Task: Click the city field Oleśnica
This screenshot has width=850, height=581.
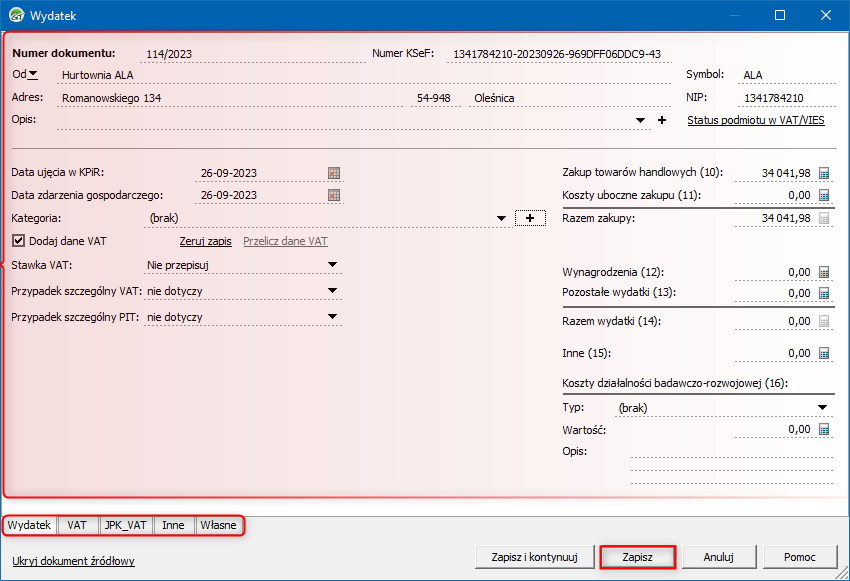Action: (x=570, y=98)
